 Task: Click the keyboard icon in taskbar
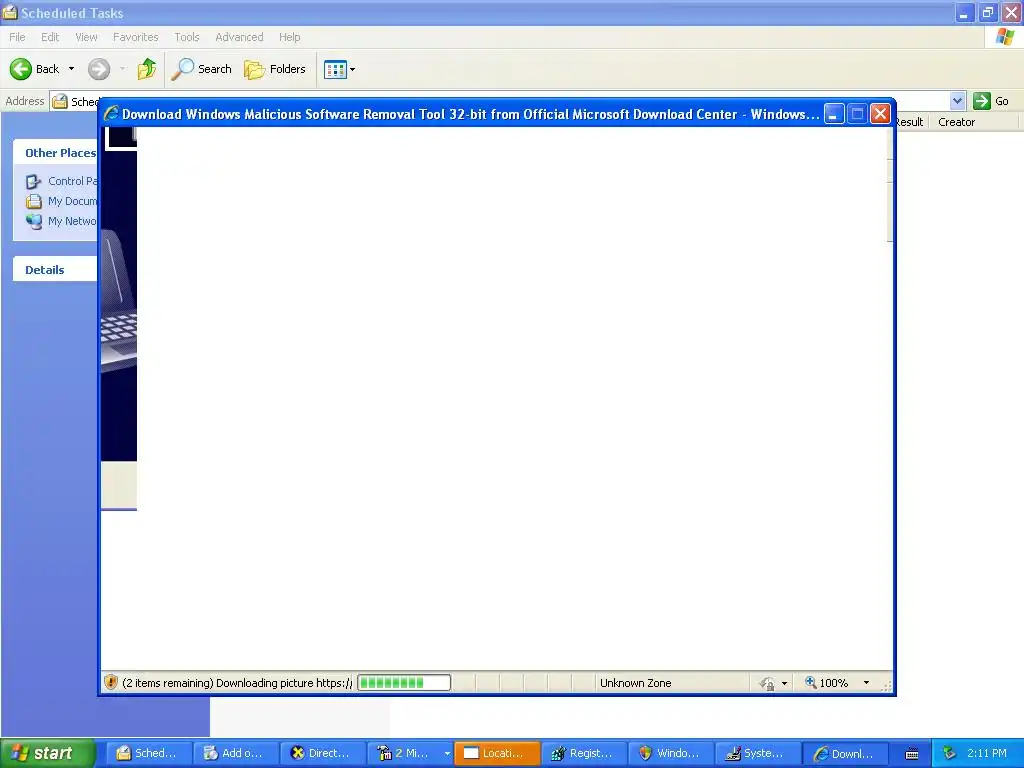coord(912,754)
